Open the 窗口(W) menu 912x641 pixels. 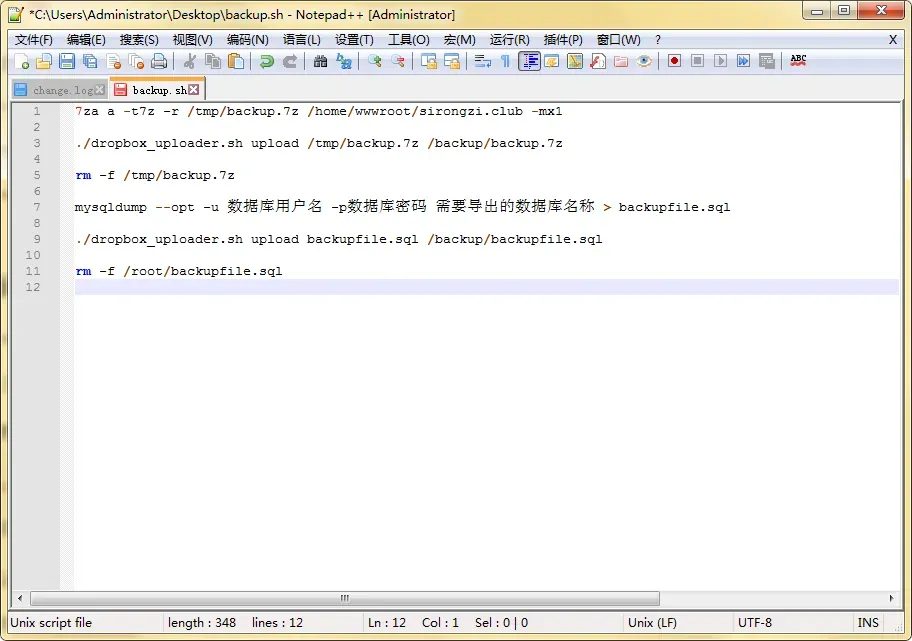click(x=618, y=40)
